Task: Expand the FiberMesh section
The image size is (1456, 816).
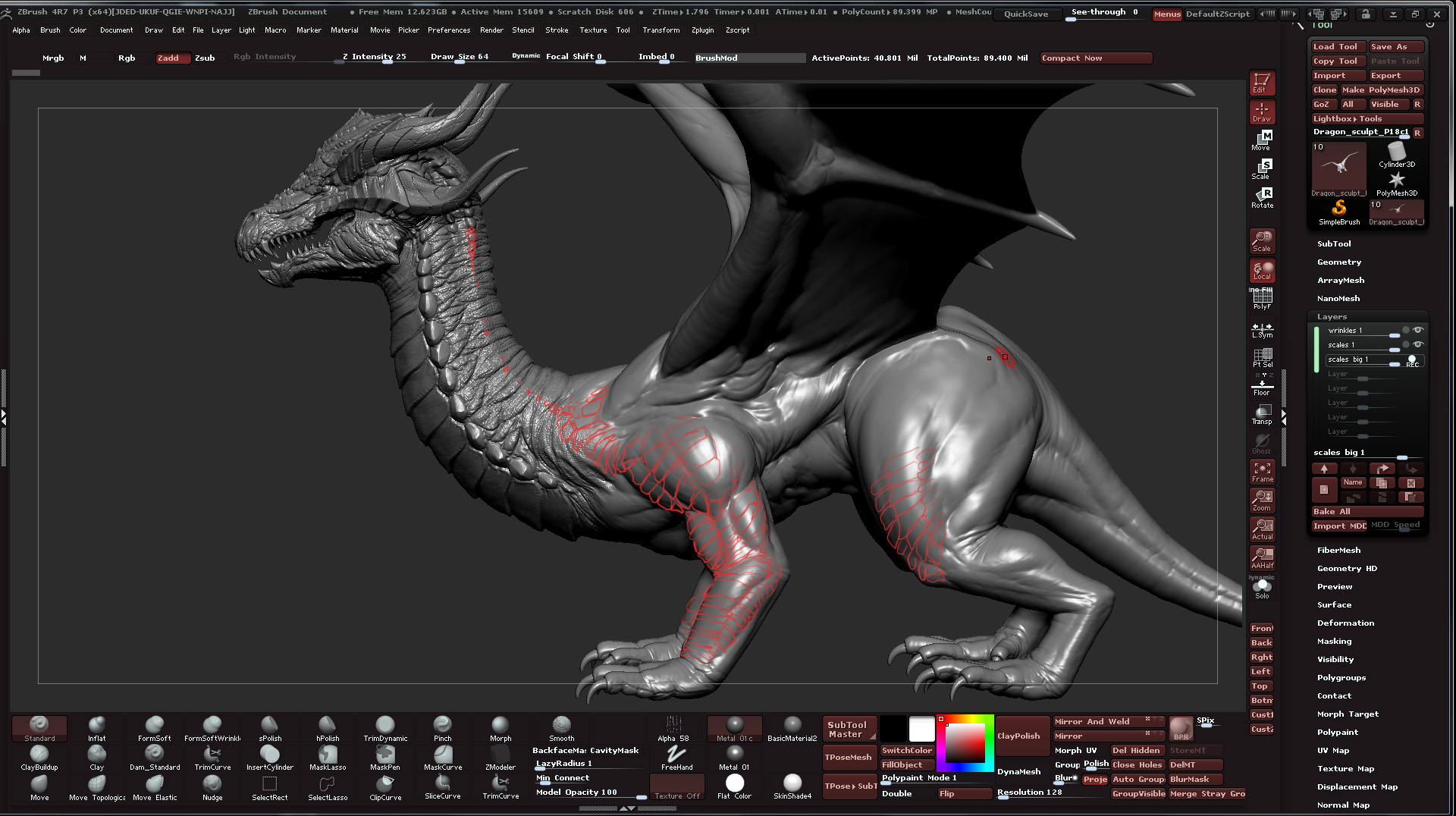Action: coord(1338,550)
